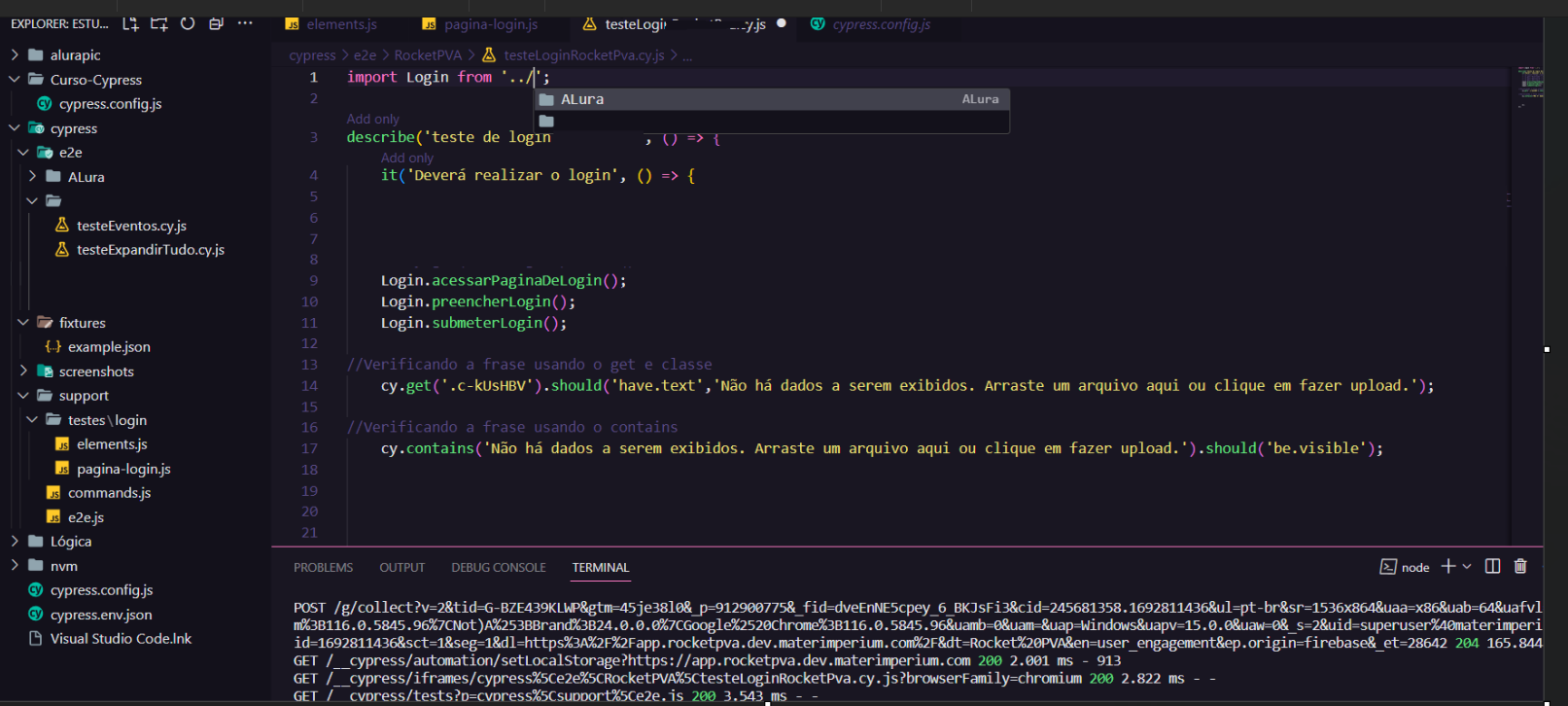Viewport: 1568px width, 706px height.
Task: Click the screenshots folder icon
Action: coord(45,371)
